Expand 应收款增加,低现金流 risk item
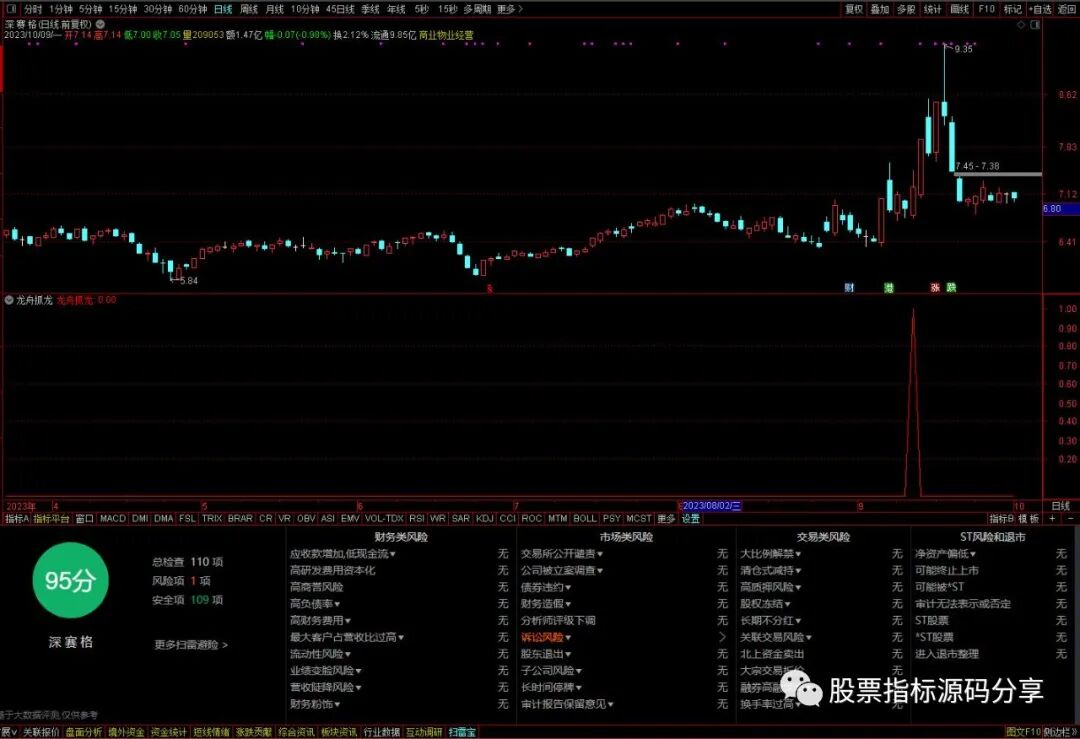Viewport: 1080px width, 739px height. point(343,554)
